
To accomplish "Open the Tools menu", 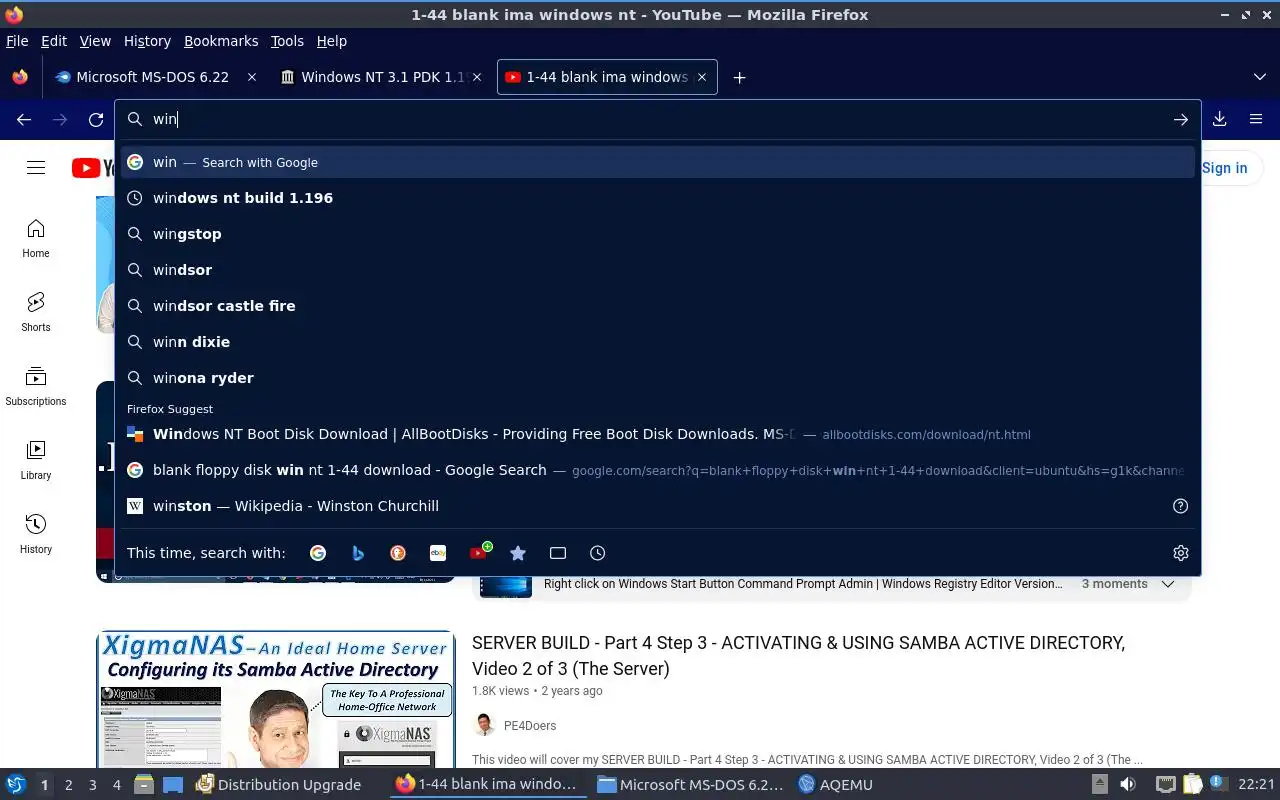I will tap(287, 41).
